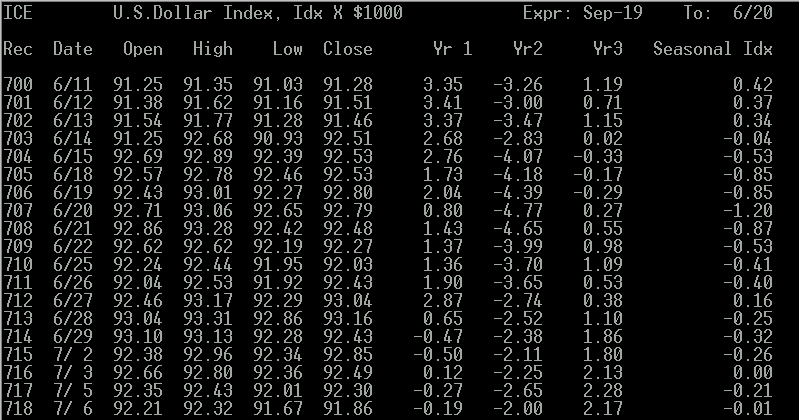
Task: Click the "Close" column header
Action: pyautogui.click(x=348, y=49)
